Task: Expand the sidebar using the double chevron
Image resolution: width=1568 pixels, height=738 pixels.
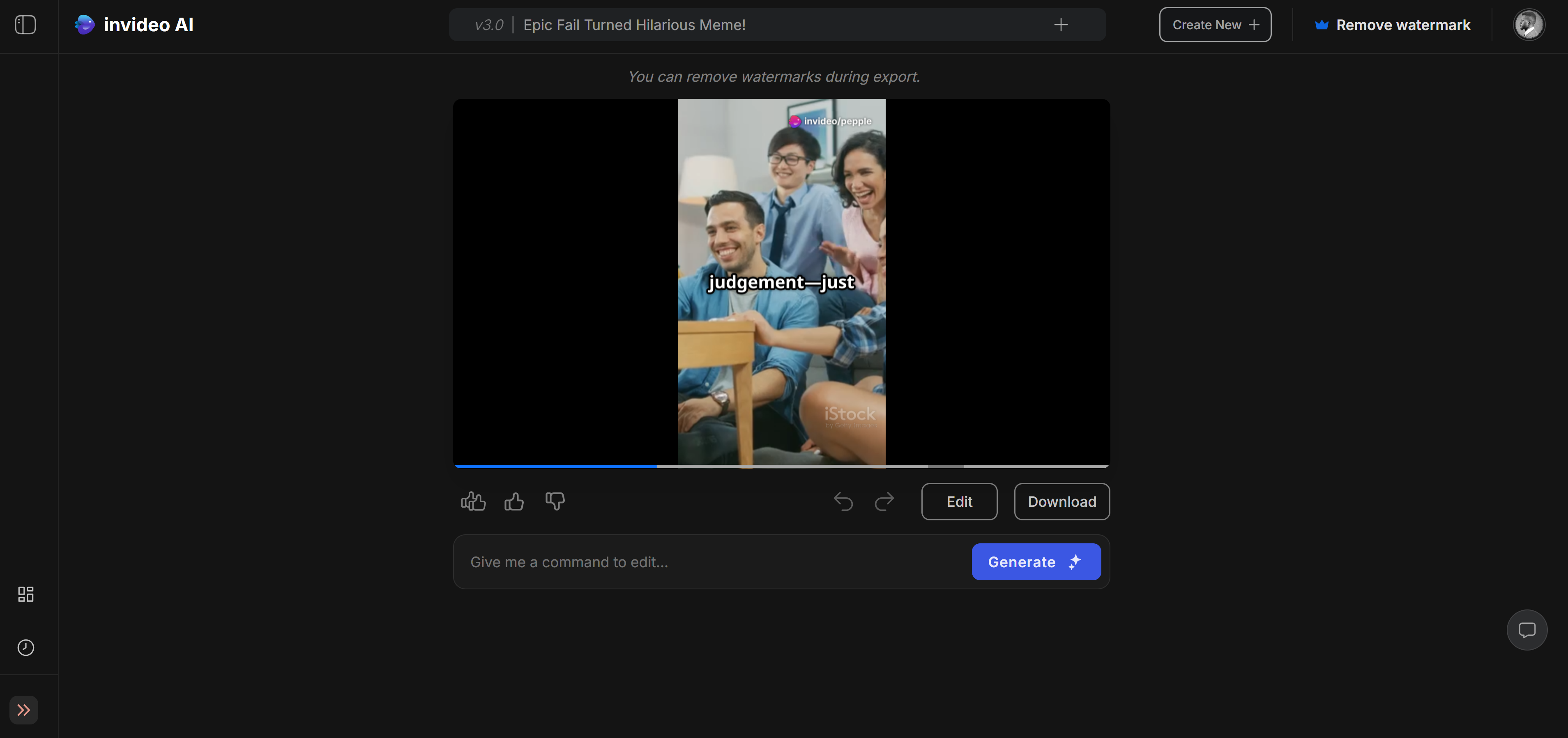Action: click(x=24, y=709)
